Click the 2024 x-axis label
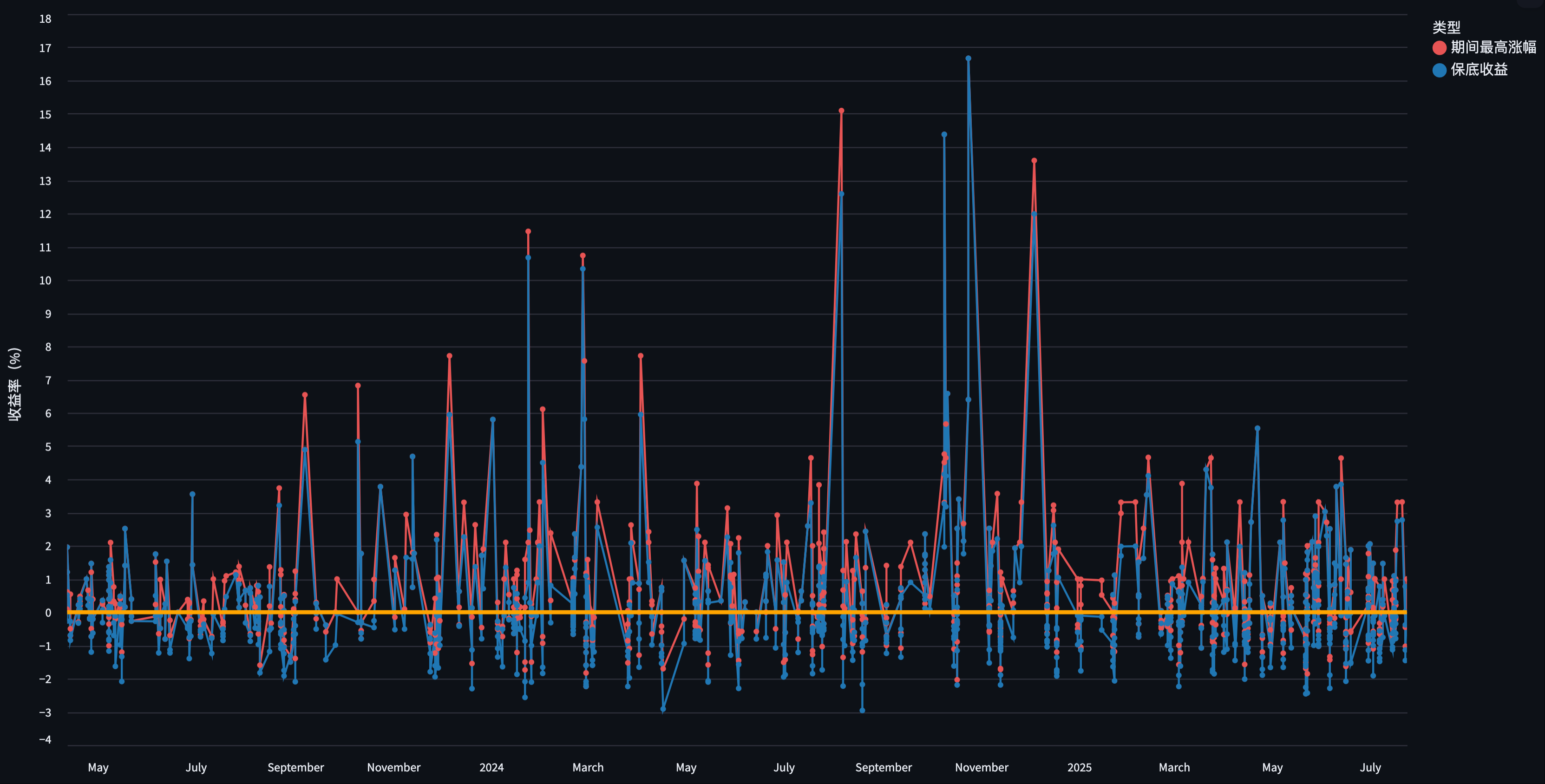This screenshot has height=784, width=1545. (x=491, y=767)
